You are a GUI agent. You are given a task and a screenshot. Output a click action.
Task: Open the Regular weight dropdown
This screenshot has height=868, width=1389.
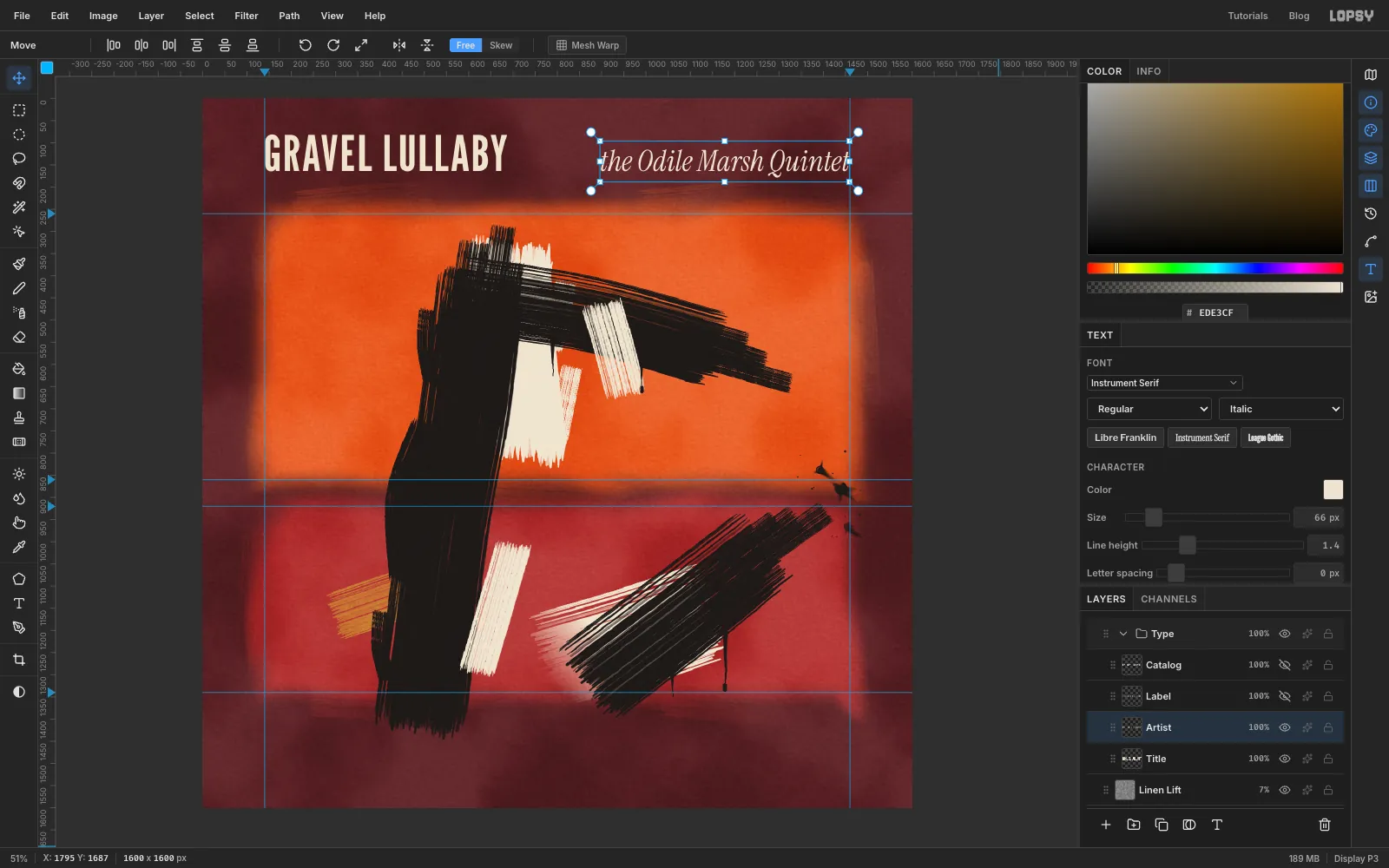(x=1149, y=409)
